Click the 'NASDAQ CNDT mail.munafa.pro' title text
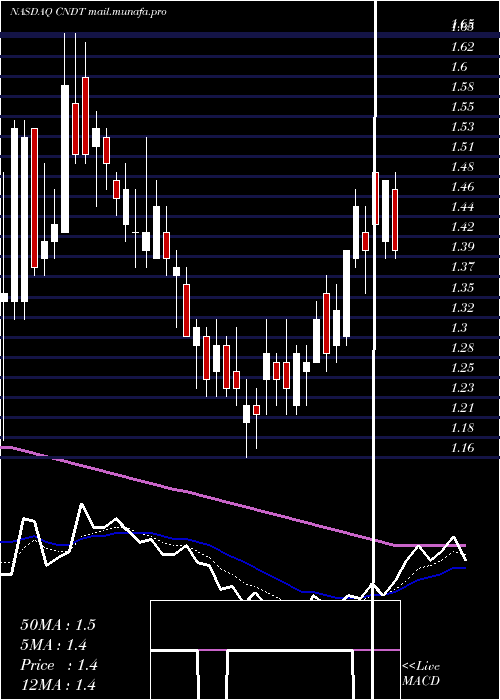The width and height of the screenshot is (500, 700). pyautogui.click(x=88, y=12)
